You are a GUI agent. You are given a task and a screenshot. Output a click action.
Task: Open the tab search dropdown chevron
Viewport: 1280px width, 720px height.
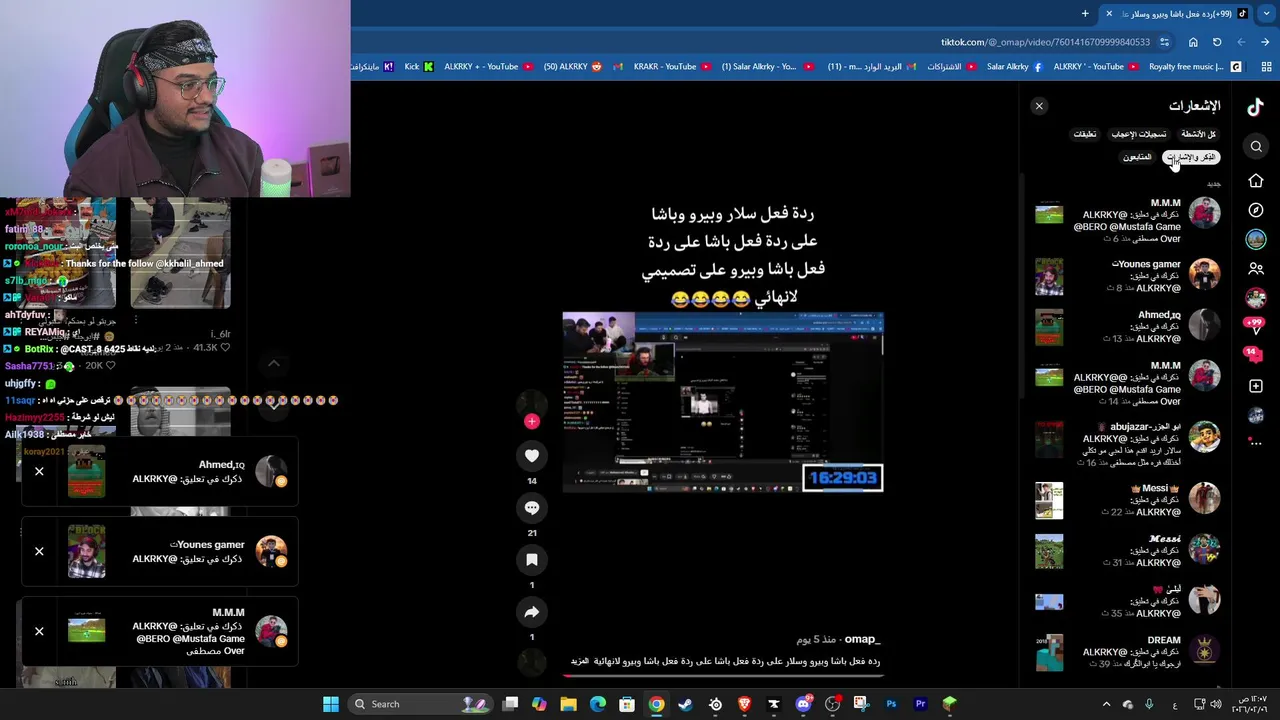point(1265,13)
